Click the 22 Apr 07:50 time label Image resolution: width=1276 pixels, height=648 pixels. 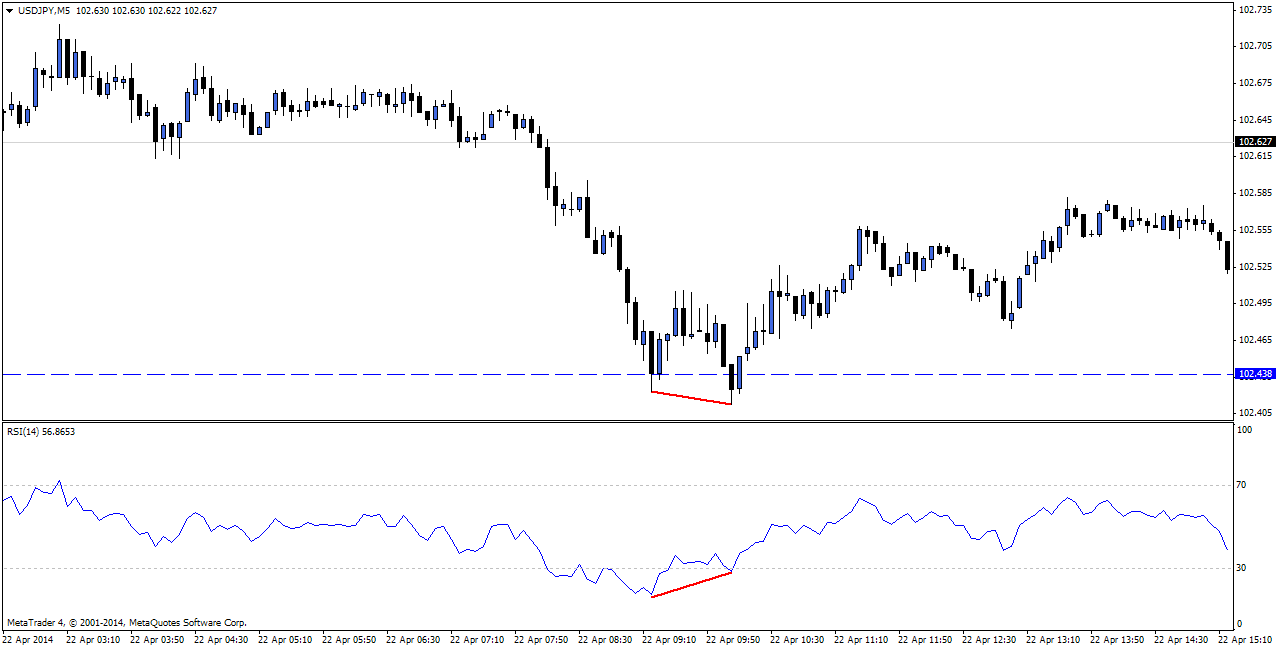tap(542, 639)
